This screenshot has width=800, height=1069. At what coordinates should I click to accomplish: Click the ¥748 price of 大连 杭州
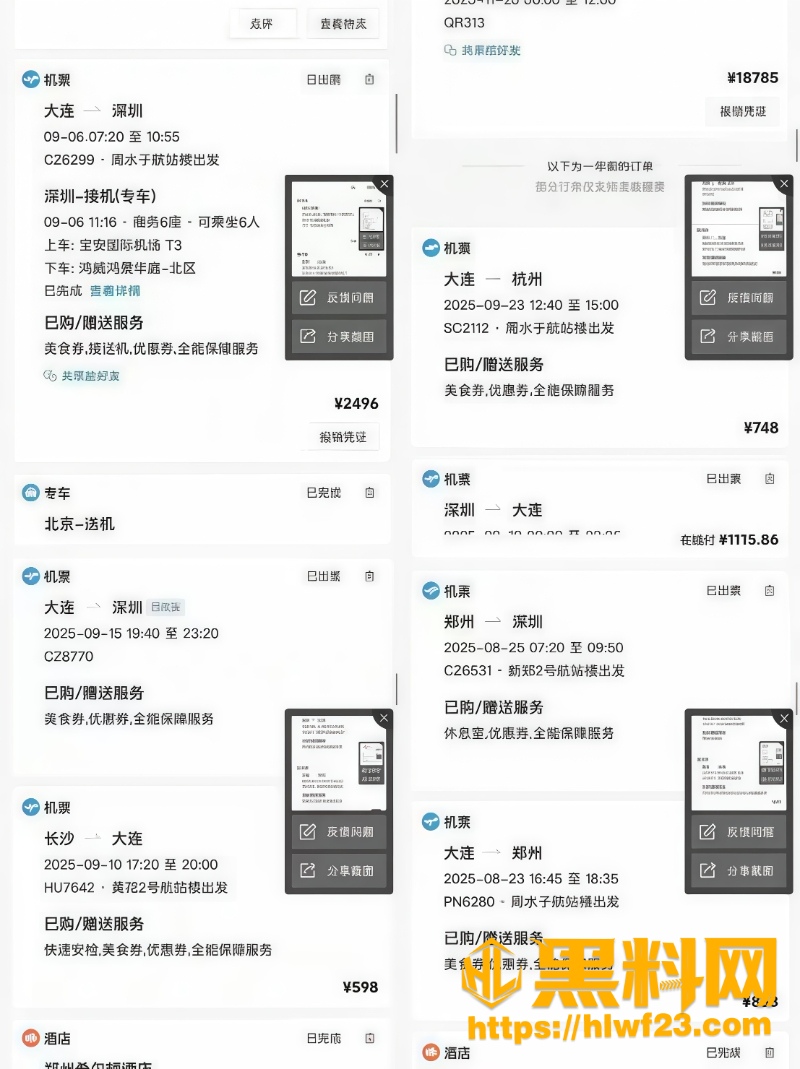760,428
